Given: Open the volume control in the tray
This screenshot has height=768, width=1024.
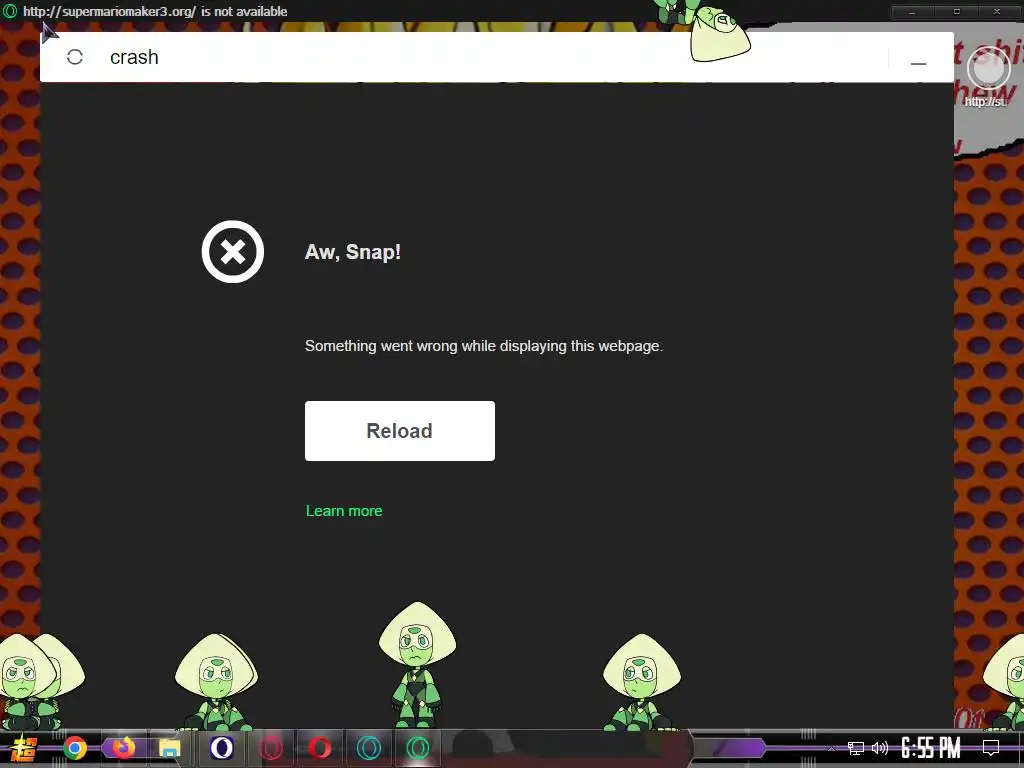Looking at the screenshot, I should pos(880,748).
